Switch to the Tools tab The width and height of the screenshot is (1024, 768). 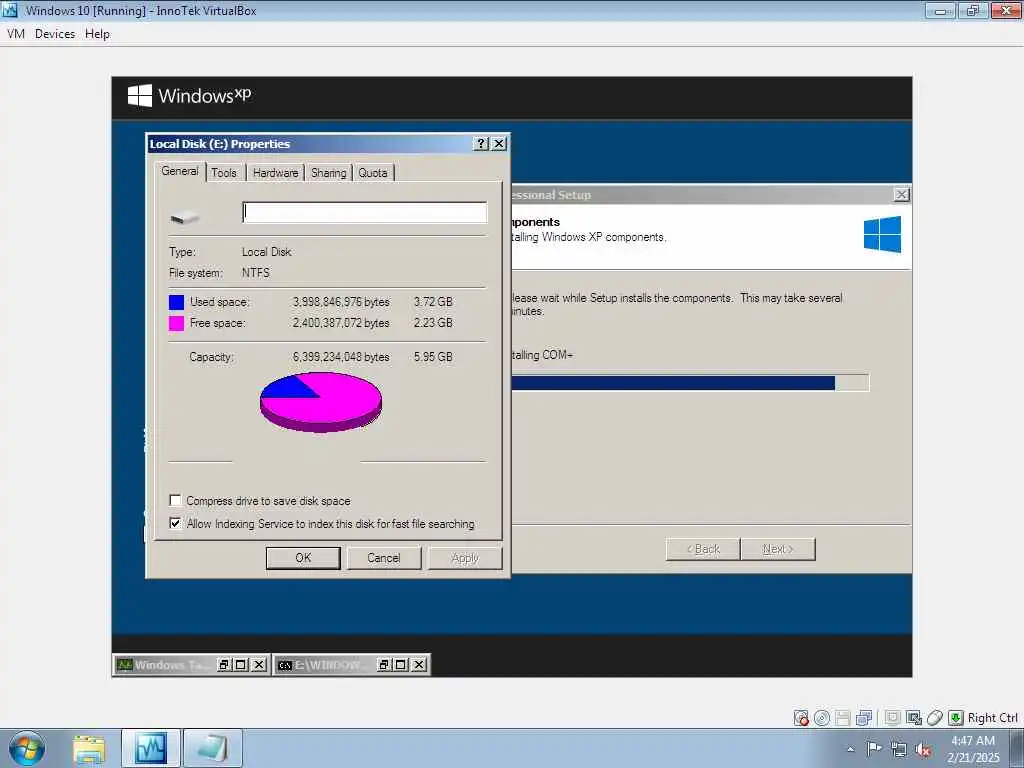(224, 173)
